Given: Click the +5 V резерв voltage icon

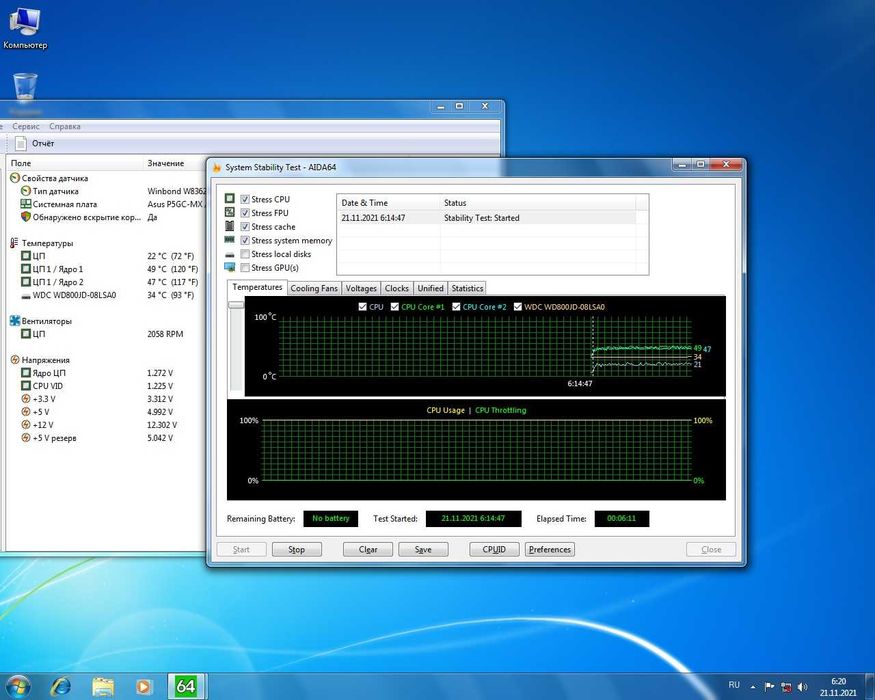Looking at the screenshot, I should coord(26,438).
